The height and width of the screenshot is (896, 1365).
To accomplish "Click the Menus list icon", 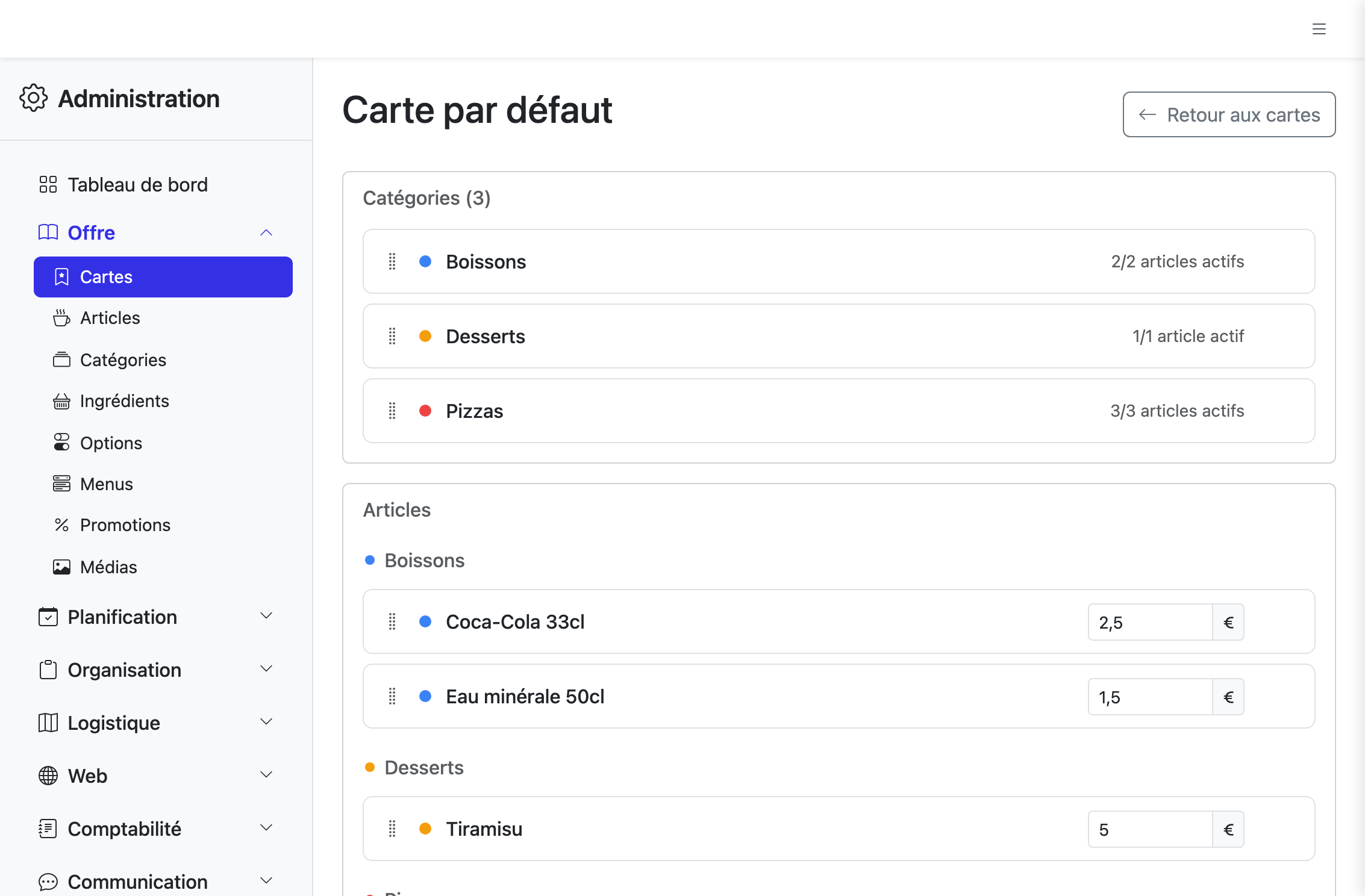I will 61,484.
